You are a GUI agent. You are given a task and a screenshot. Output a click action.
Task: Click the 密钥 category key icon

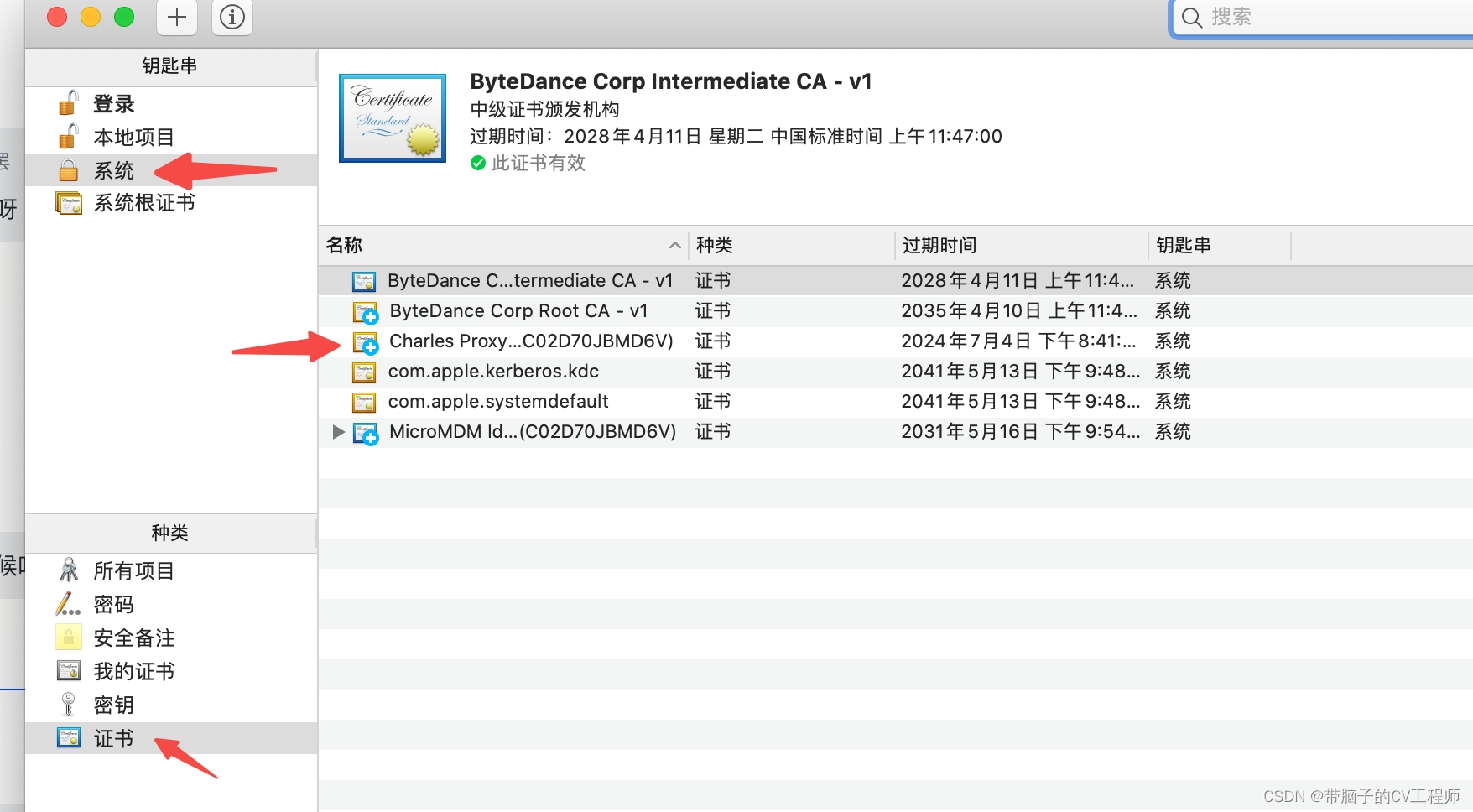(x=69, y=705)
